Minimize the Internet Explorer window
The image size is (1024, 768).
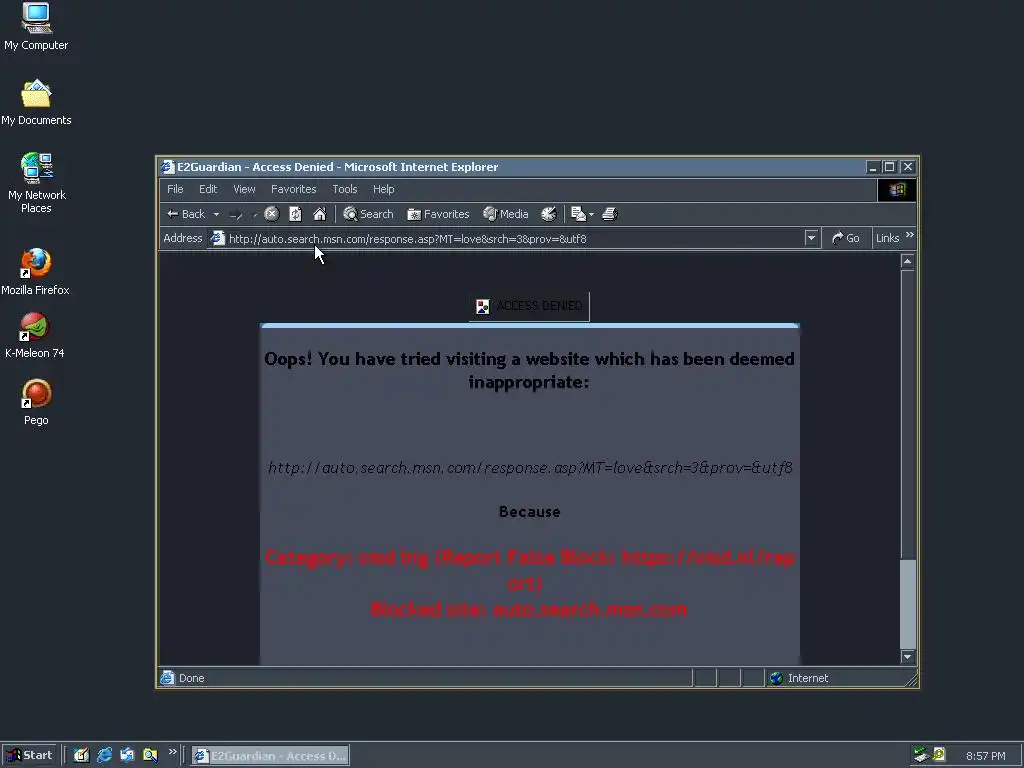click(872, 167)
